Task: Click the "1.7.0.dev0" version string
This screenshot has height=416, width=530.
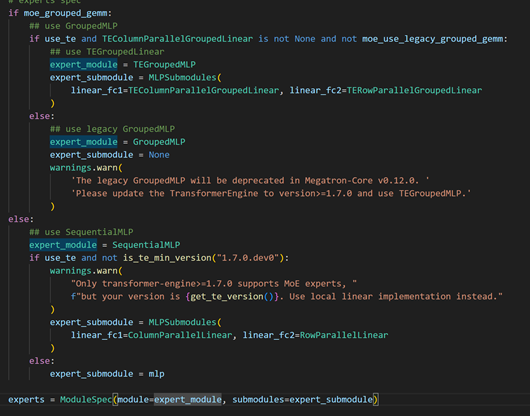Action: pyautogui.click(x=248, y=258)
